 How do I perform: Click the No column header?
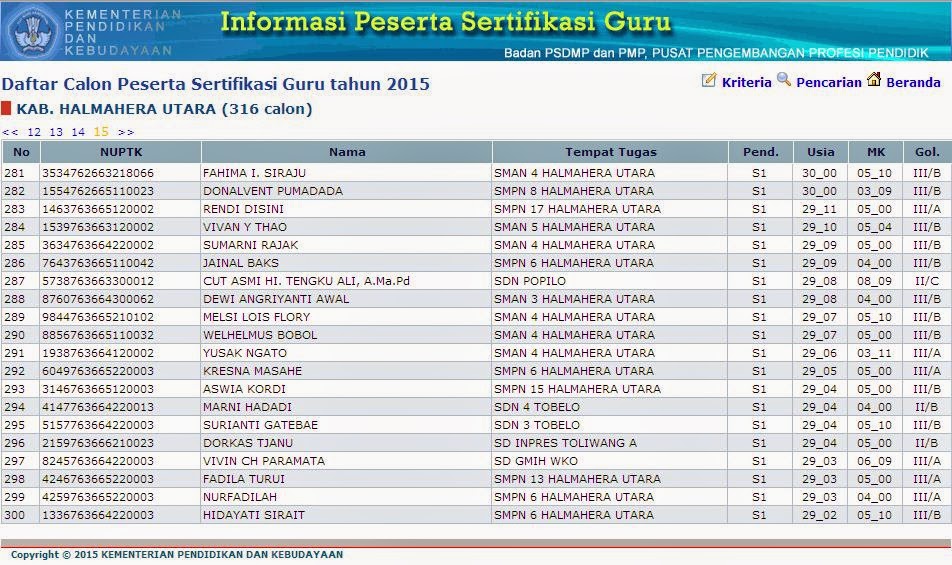pos(21,152)
